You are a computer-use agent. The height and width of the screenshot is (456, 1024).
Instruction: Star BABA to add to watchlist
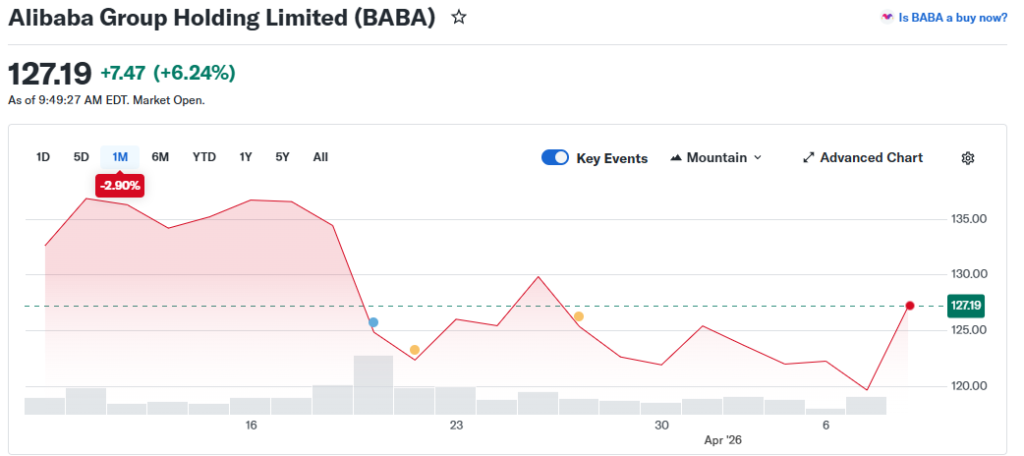[x=459, y=18]
